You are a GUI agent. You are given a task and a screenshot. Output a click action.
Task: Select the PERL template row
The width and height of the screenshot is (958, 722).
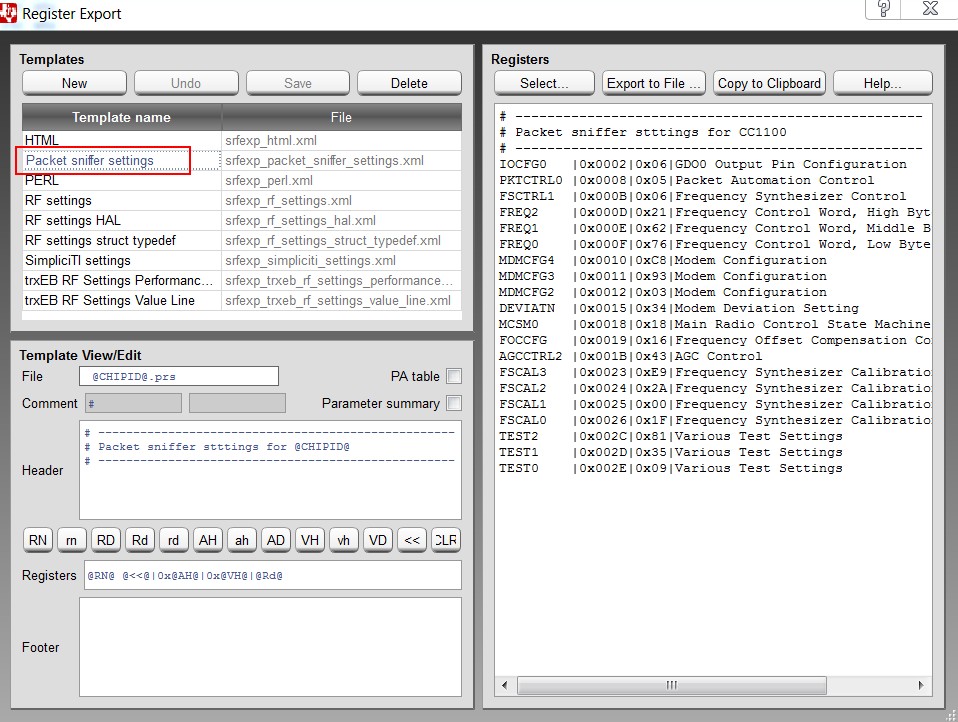point(122,181)
